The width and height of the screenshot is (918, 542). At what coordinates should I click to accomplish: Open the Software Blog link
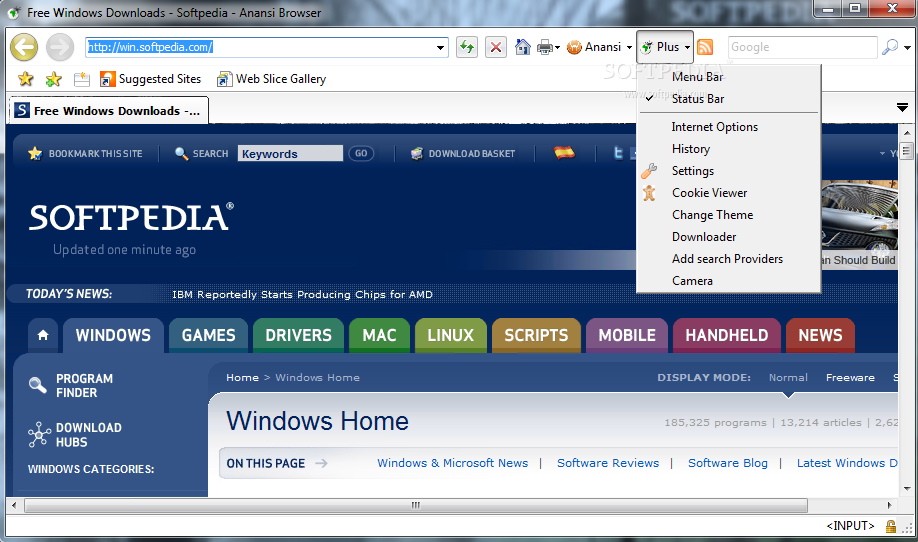point(728,463)
